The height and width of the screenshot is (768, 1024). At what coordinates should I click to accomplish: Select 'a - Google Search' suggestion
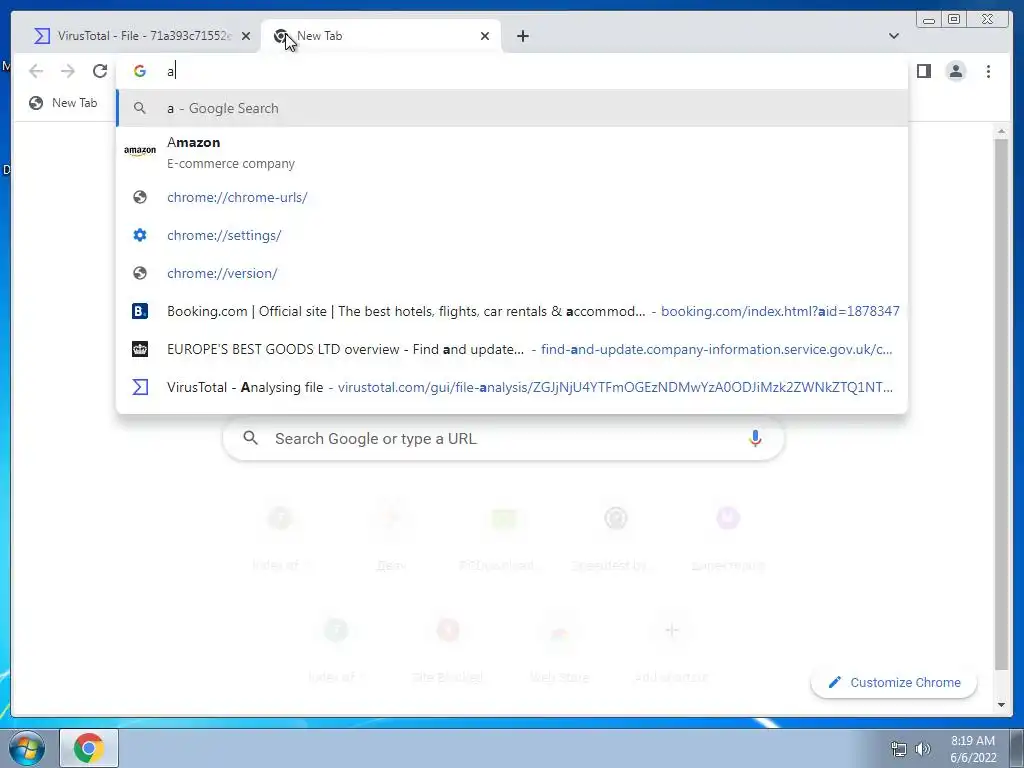(512, 108)
